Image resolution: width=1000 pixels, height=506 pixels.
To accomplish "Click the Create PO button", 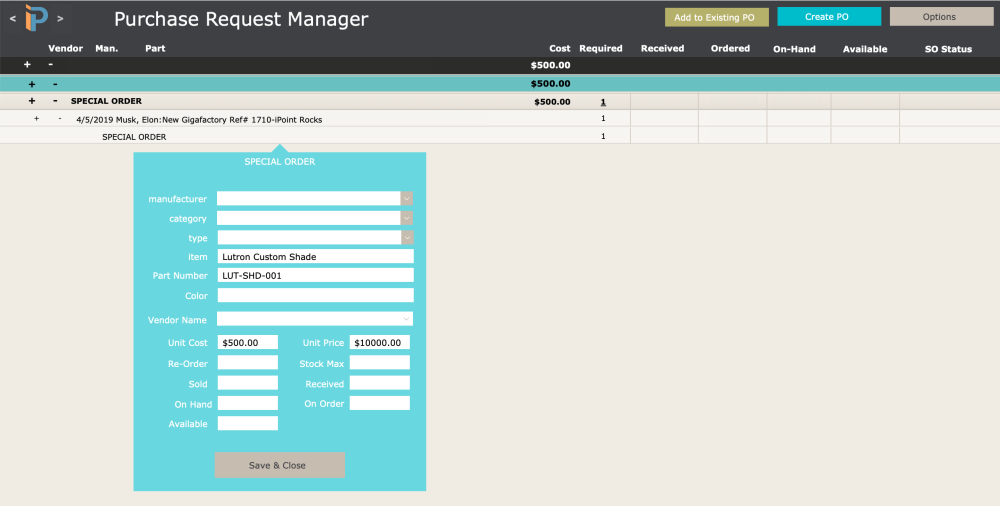I will point(829,17).
